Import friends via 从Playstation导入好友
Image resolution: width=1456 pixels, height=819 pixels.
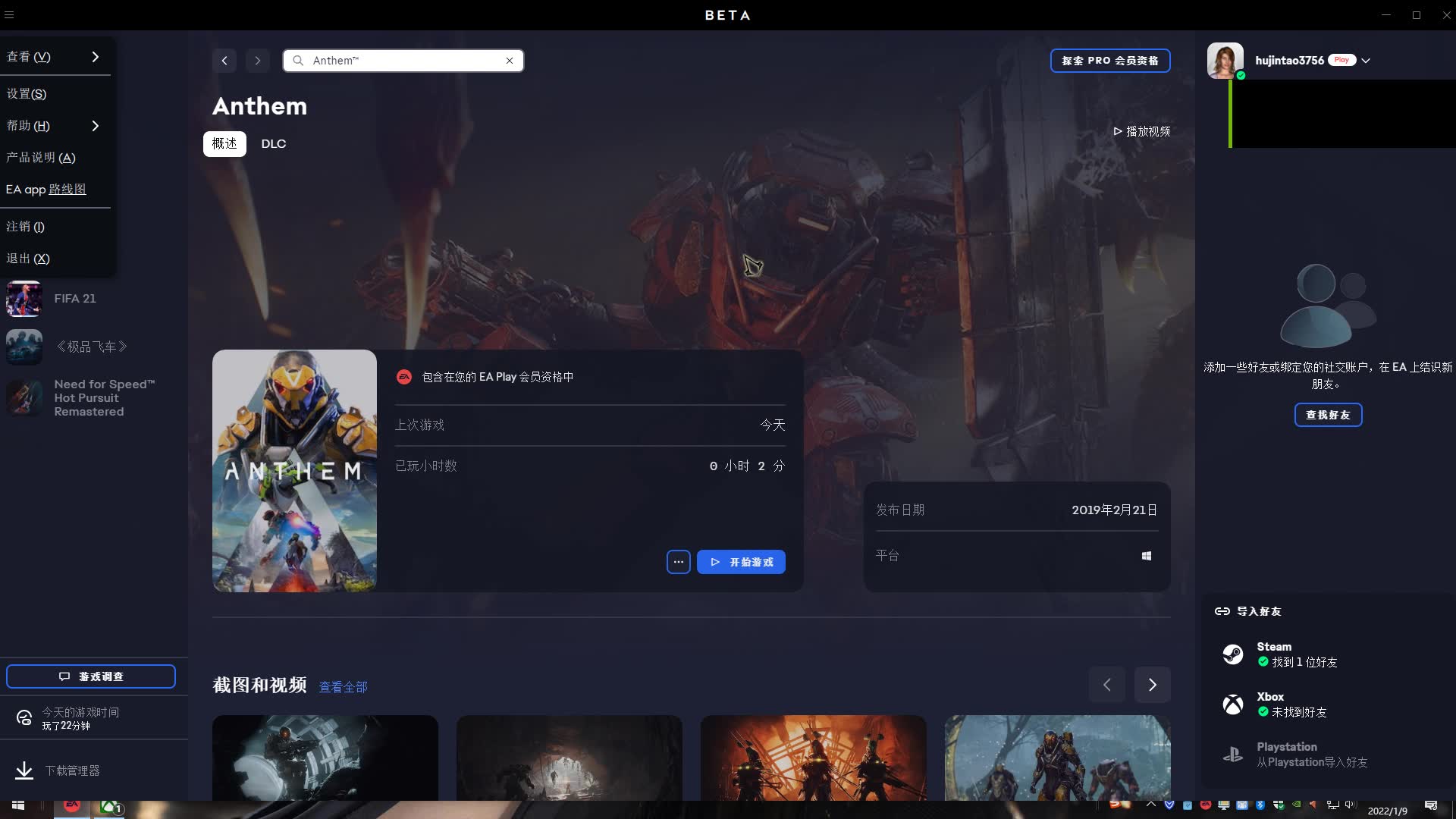[1312, 762]
